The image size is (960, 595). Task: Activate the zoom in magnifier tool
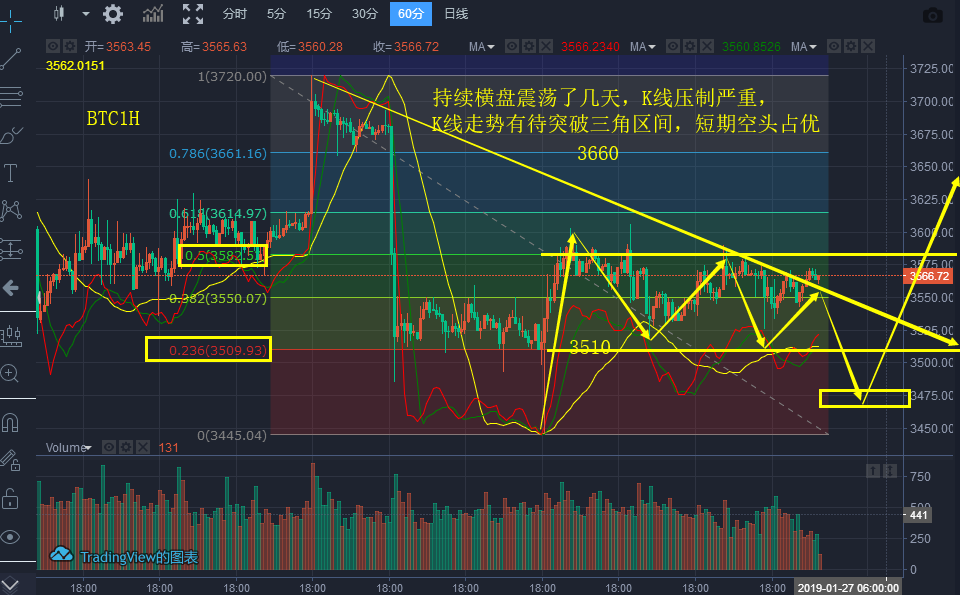click(10, 373)
